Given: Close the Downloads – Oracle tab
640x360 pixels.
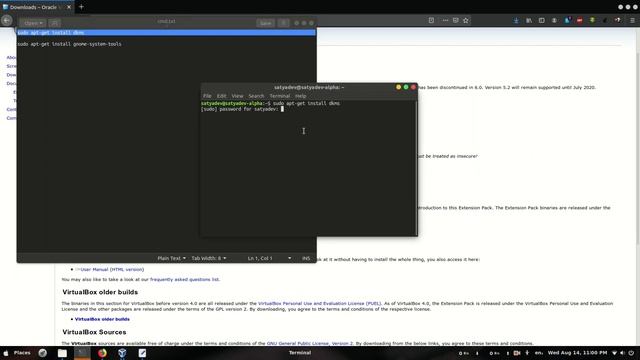Looking at the screenshot, I should [69, 7].
